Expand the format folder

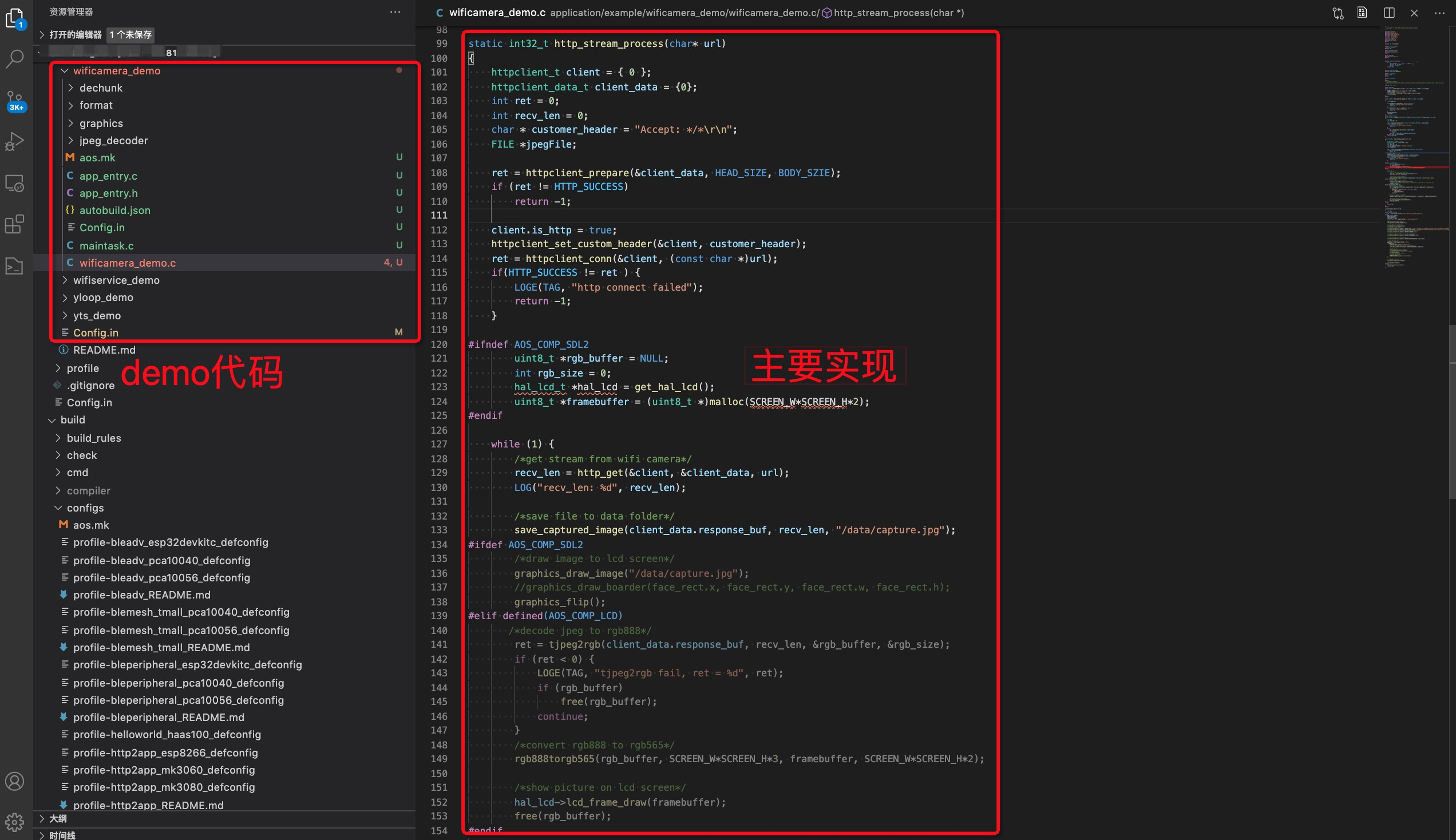point(71,105)
